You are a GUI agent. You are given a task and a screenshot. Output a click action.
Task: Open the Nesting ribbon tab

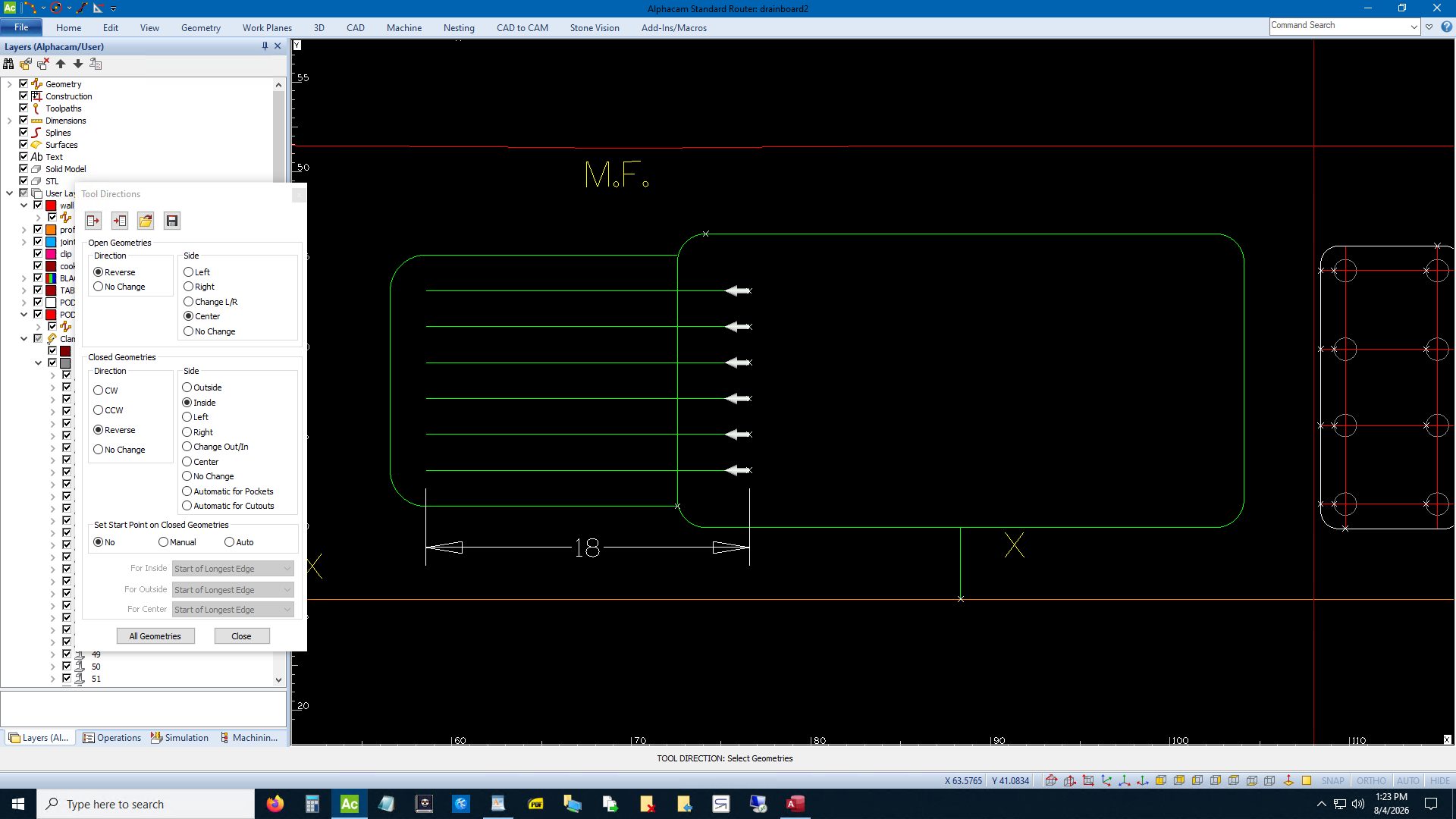click(x=459, y=28)
